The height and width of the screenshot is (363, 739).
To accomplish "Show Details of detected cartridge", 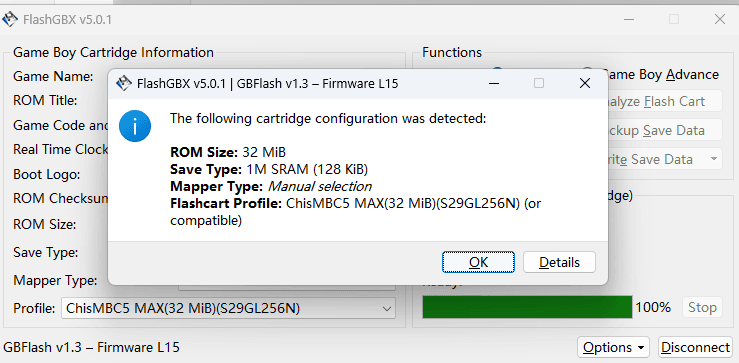I will (x=559, y=262).
